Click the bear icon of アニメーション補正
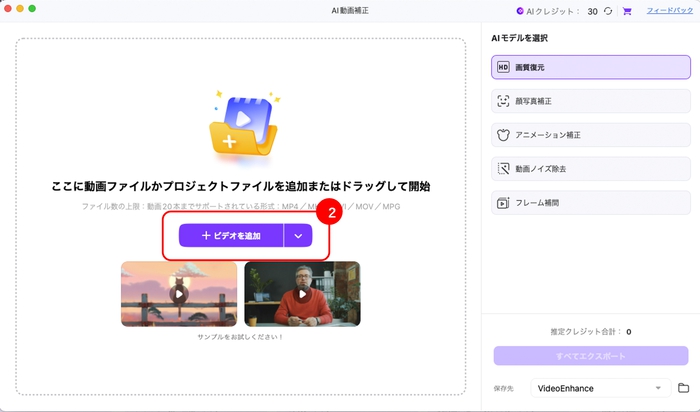700x412 pixels. tap(503, 135)
